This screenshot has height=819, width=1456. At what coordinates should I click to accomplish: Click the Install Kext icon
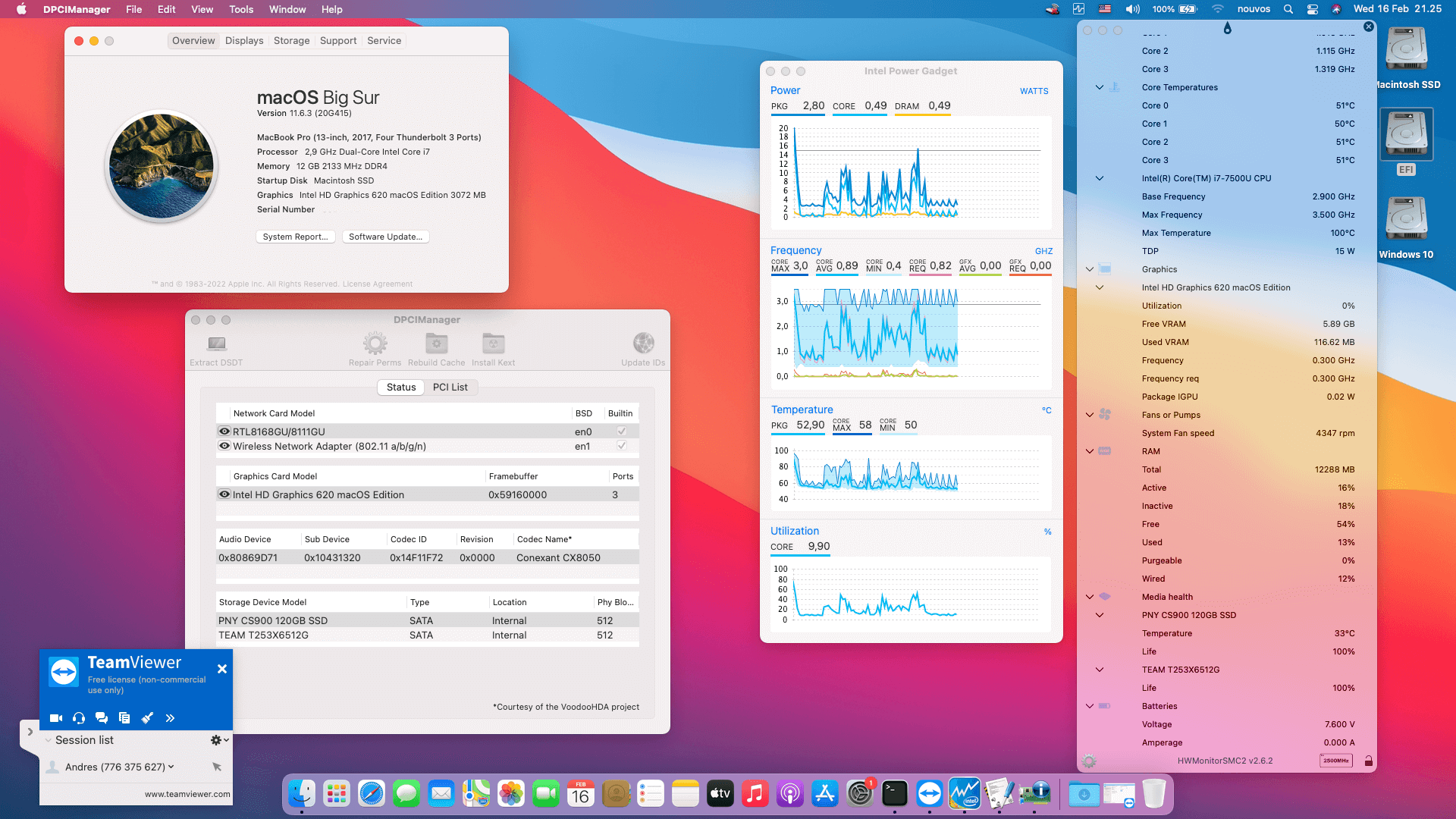pyautogui.click(x=493, y=344)
